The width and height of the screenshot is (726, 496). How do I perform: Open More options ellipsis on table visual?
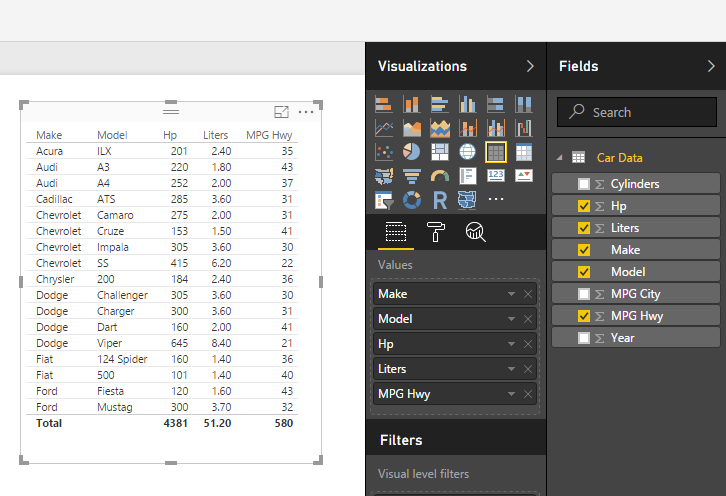coord(306,112)
